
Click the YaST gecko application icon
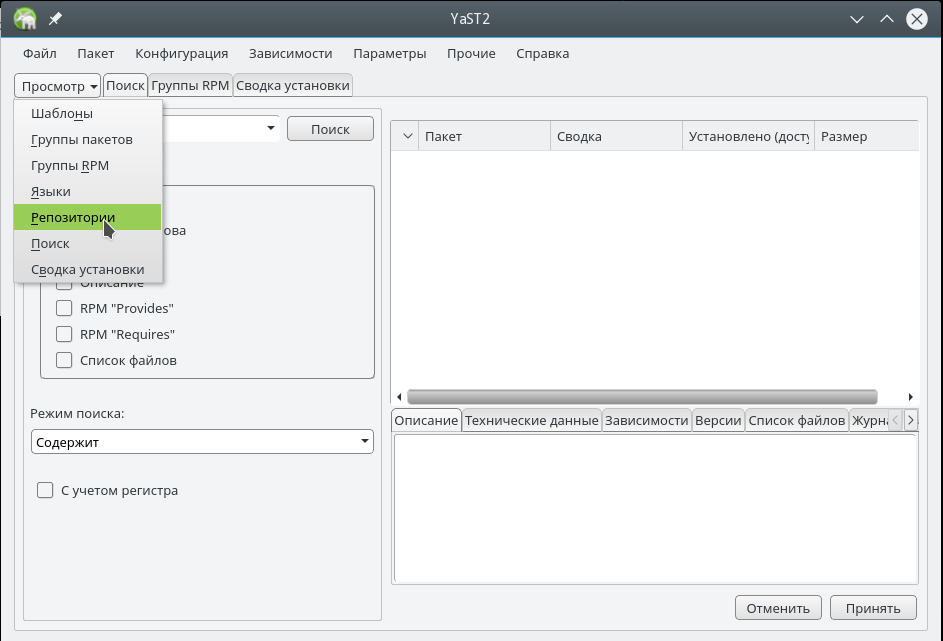coord(25,19)
